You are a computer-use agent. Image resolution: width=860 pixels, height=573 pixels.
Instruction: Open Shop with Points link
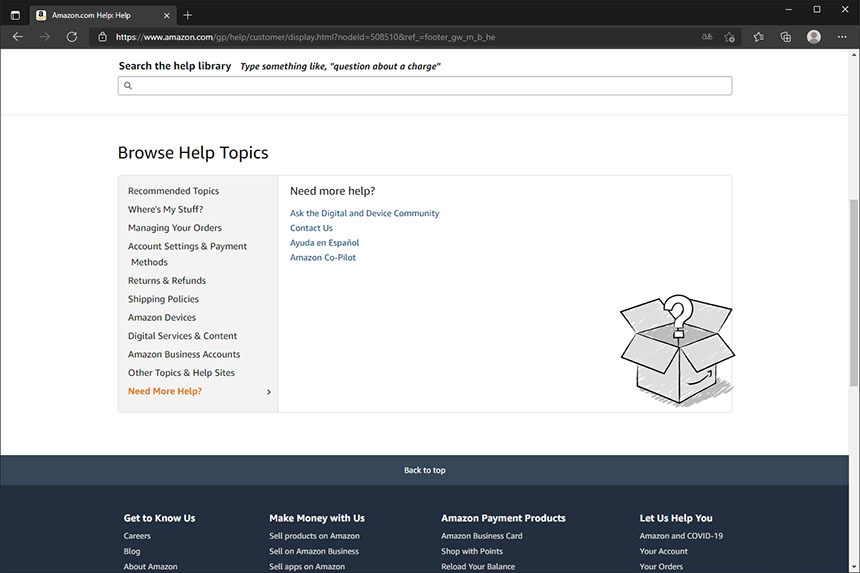tap(472, 551)
